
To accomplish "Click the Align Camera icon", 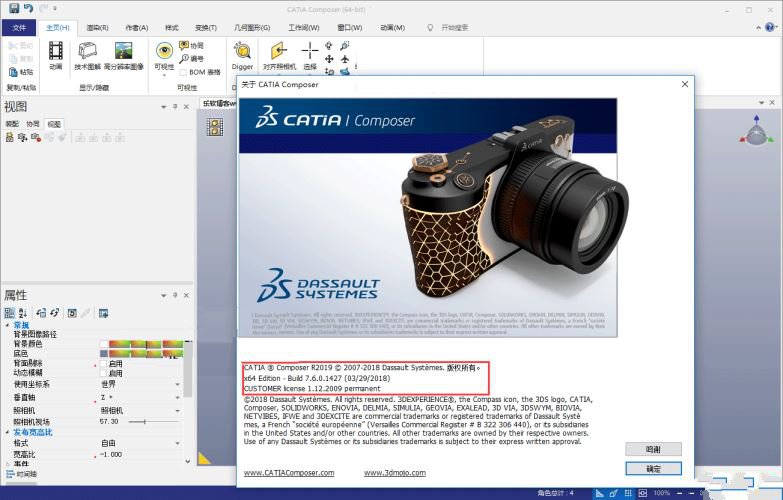I will click(x=279, y=50).
